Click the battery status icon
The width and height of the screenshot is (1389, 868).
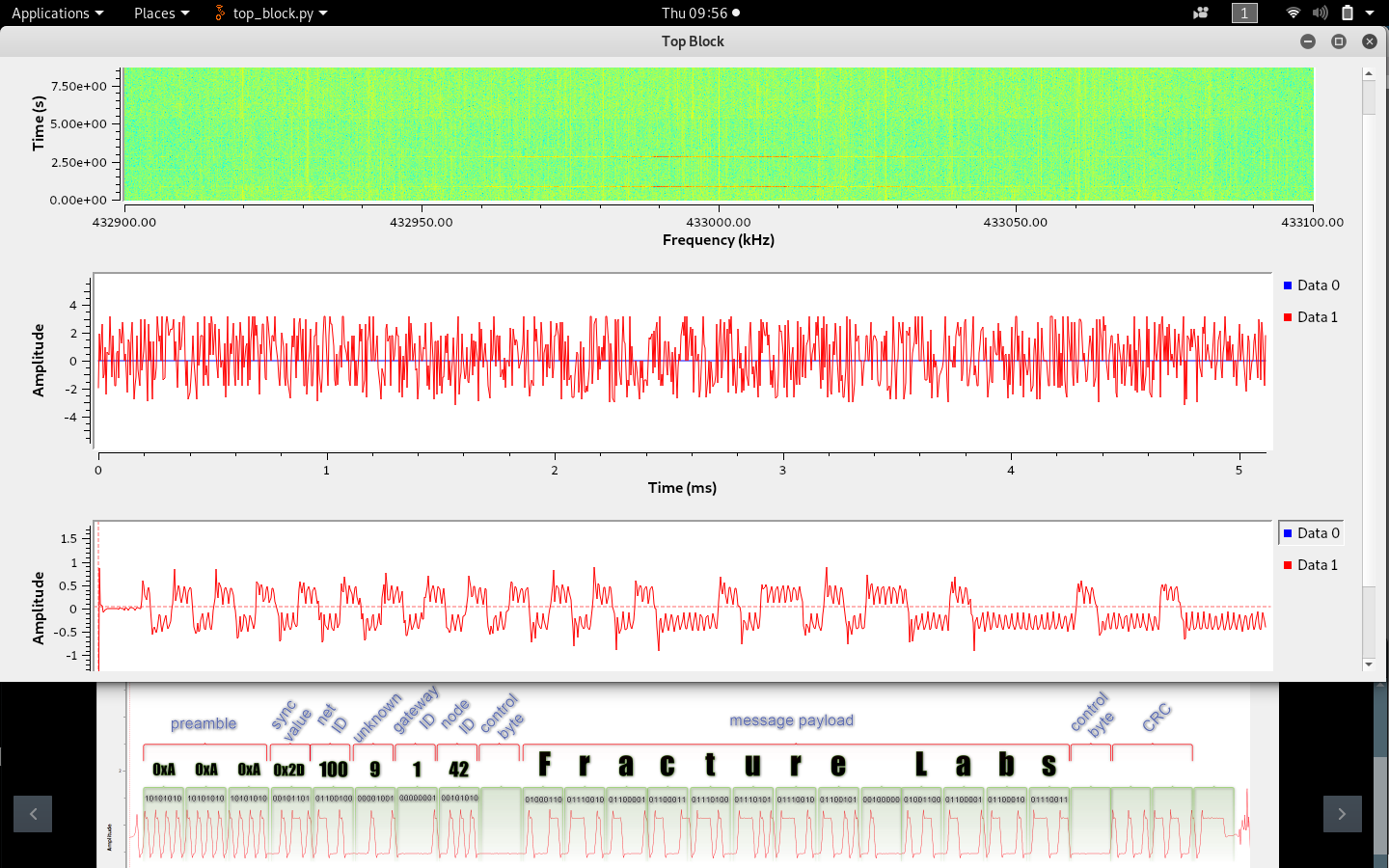(1348, 13)
